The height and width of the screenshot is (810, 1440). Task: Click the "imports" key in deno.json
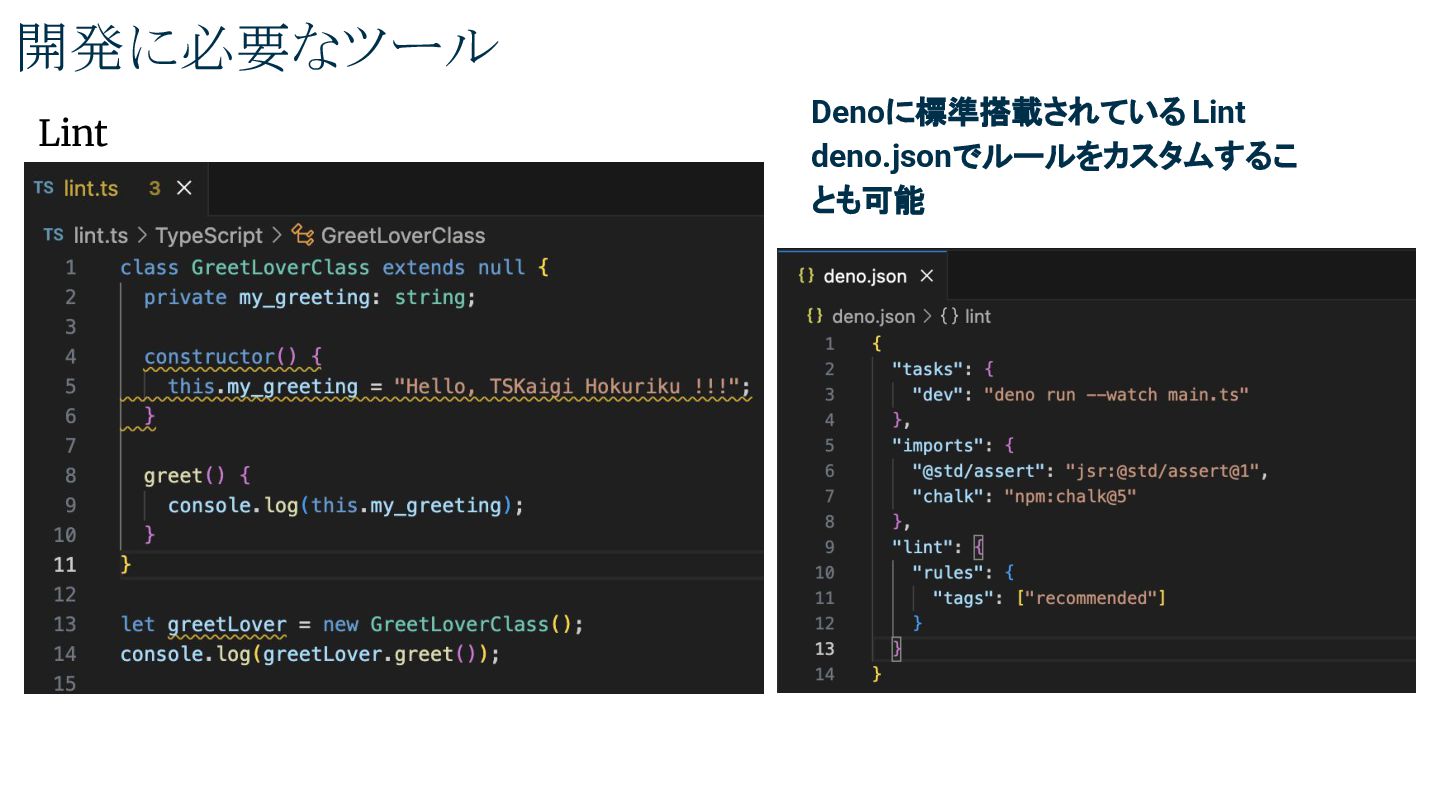click(940, 445)
